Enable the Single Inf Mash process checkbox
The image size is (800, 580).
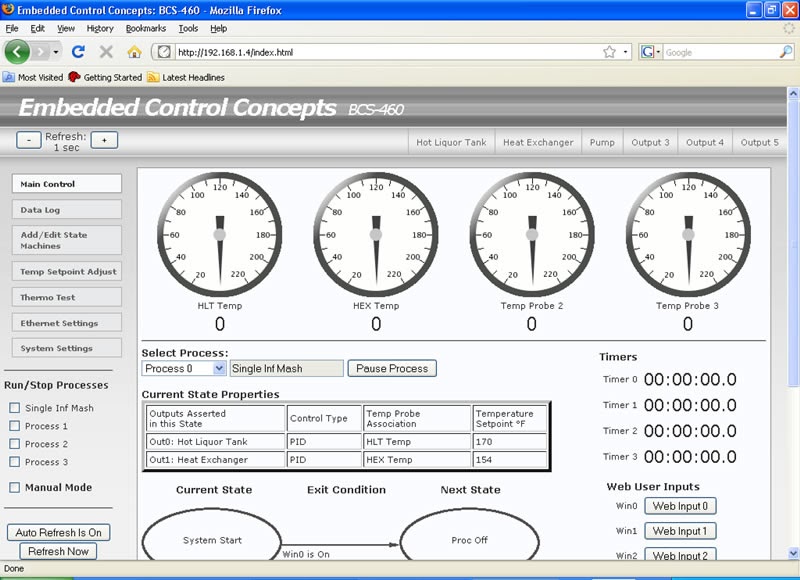14,407
